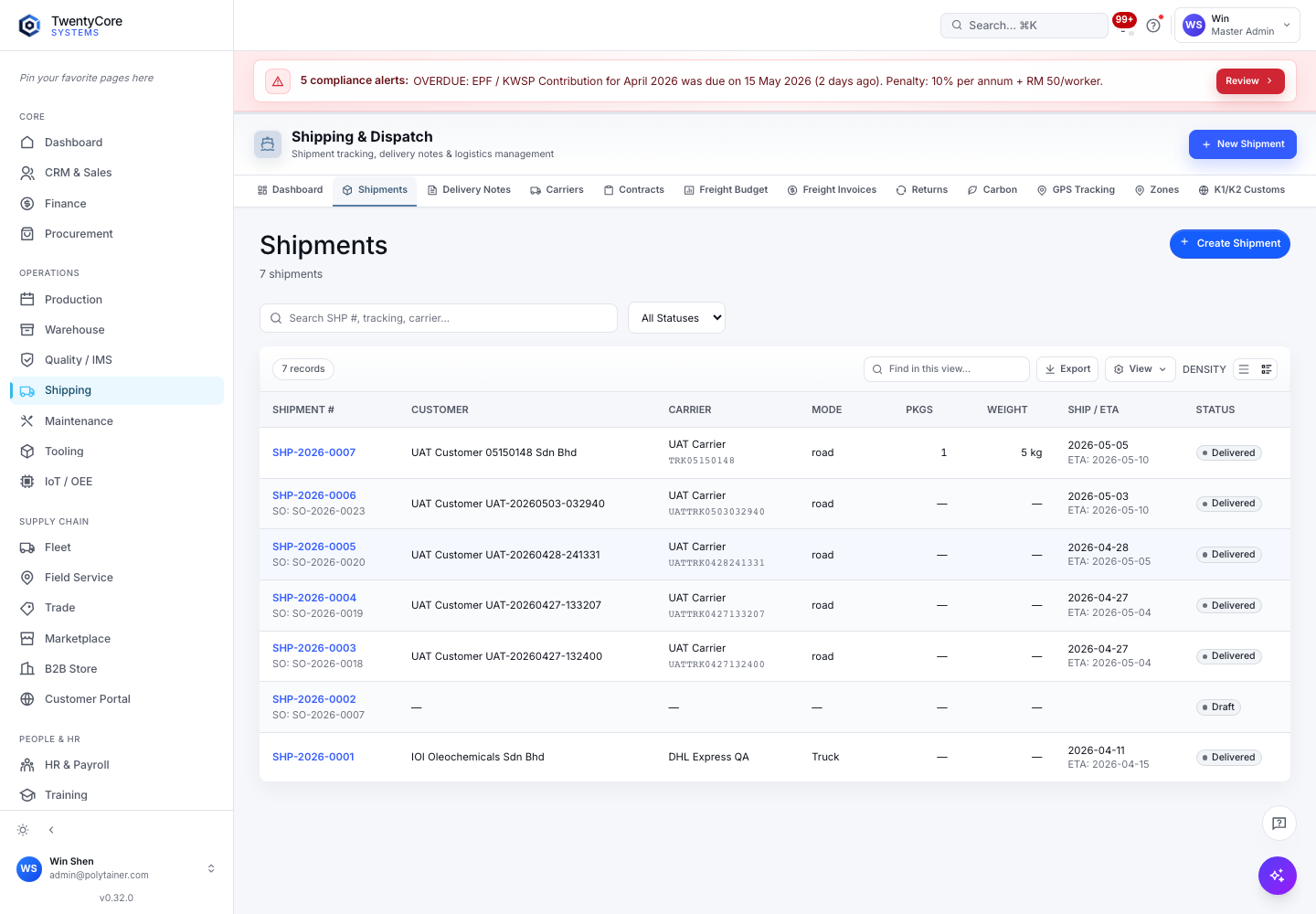Click the 7 records chip
1316x914 pixels.
click(303, 369)
